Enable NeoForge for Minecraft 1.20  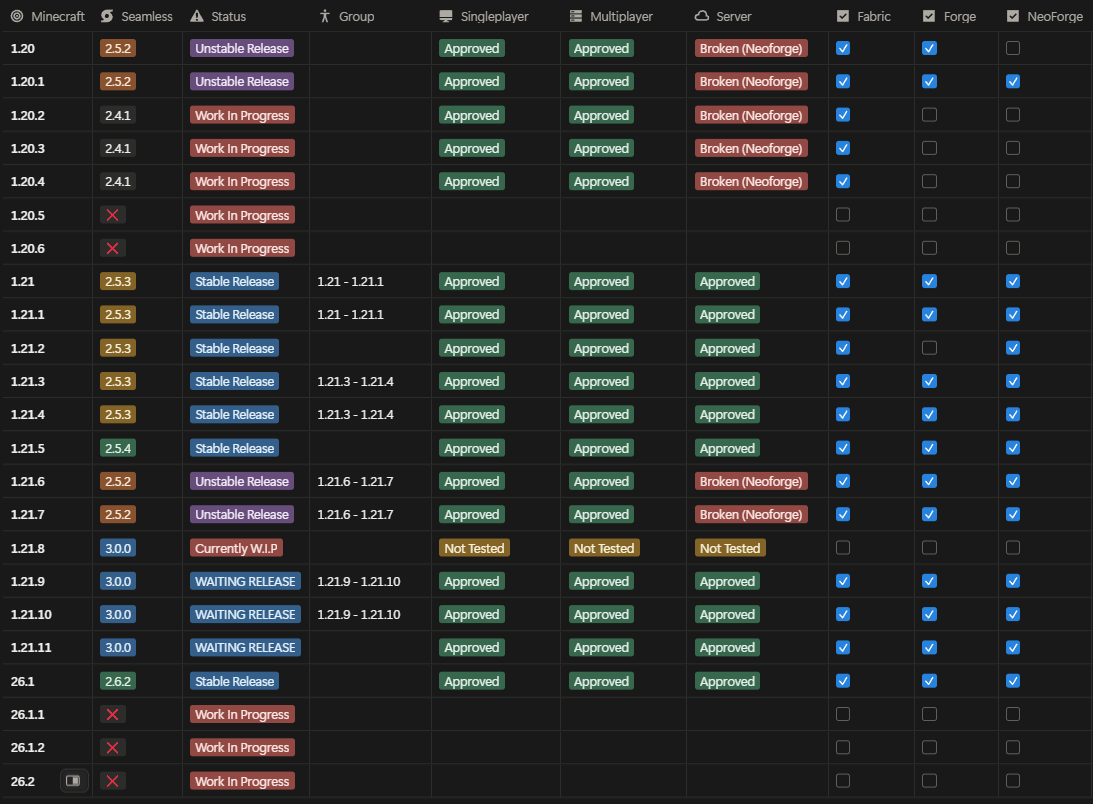pos(1013,48)
